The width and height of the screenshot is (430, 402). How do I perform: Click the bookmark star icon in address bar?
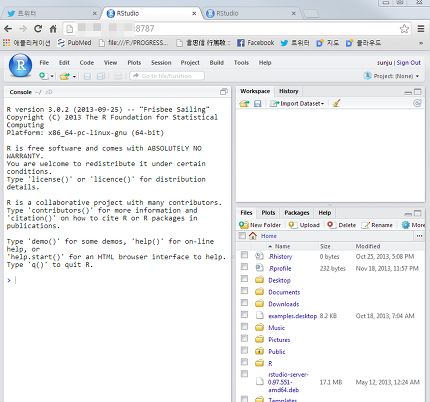[x=404, y=29]
